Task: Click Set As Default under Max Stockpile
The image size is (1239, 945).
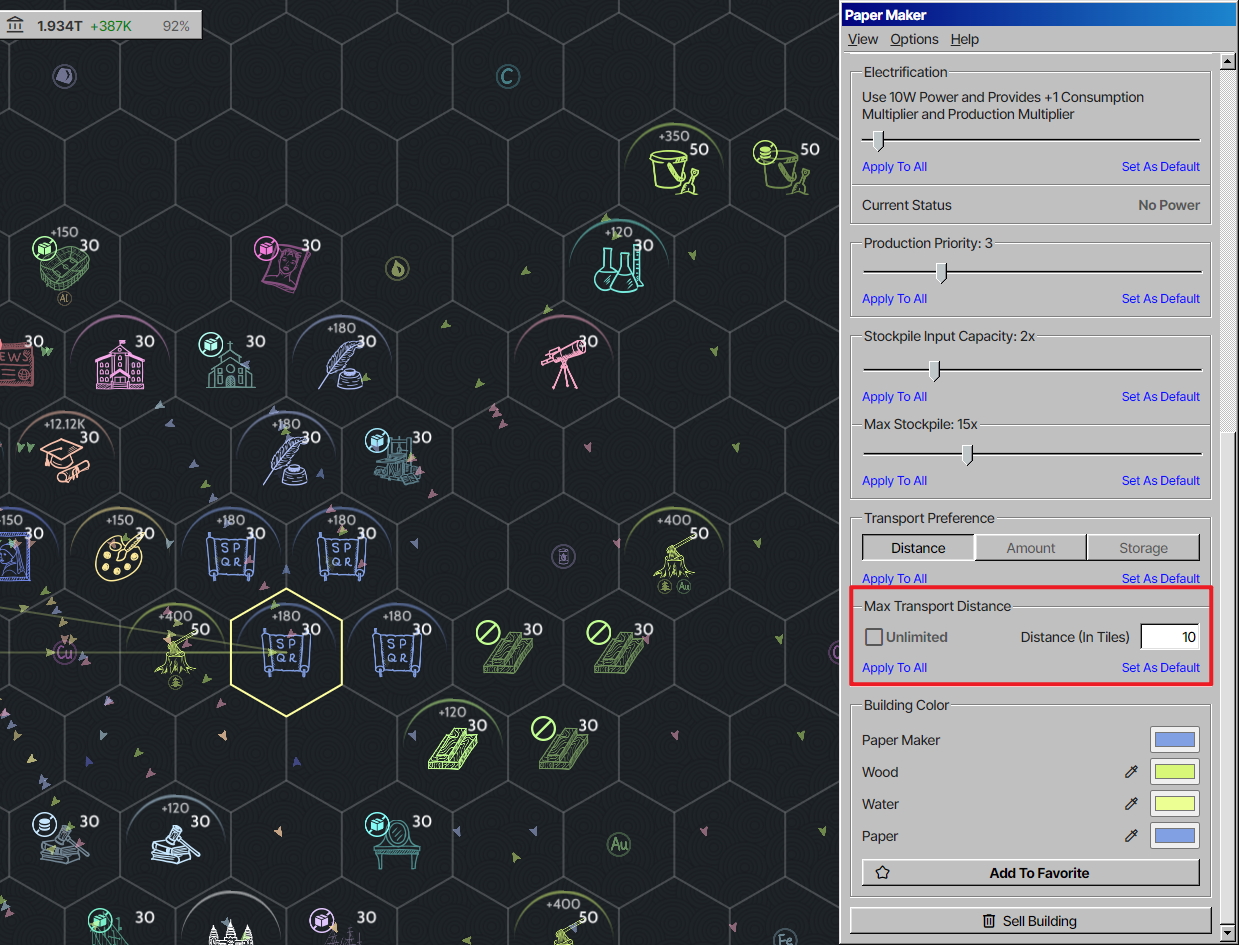Action: pos(1160,481)
